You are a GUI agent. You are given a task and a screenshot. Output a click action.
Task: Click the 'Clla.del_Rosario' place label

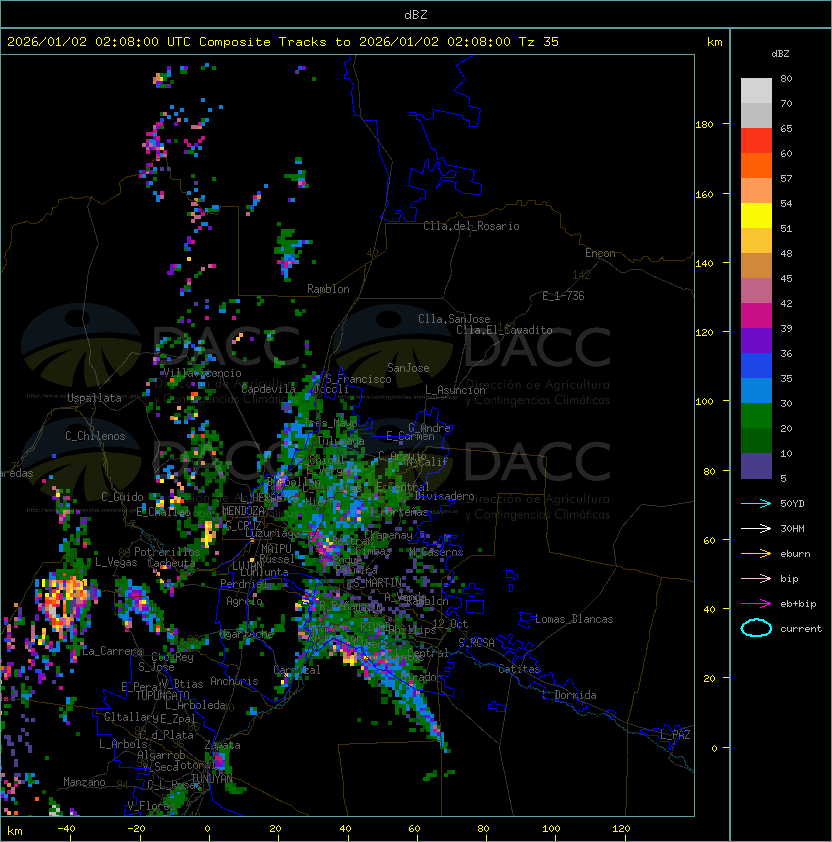471,226
